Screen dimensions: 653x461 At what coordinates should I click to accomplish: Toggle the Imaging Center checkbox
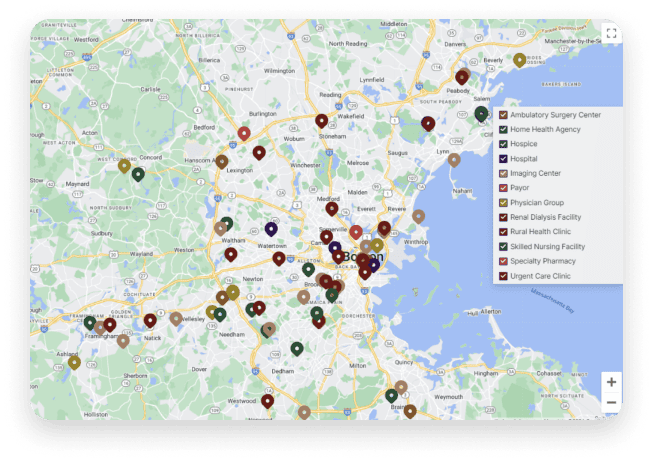tap(503, 174)
